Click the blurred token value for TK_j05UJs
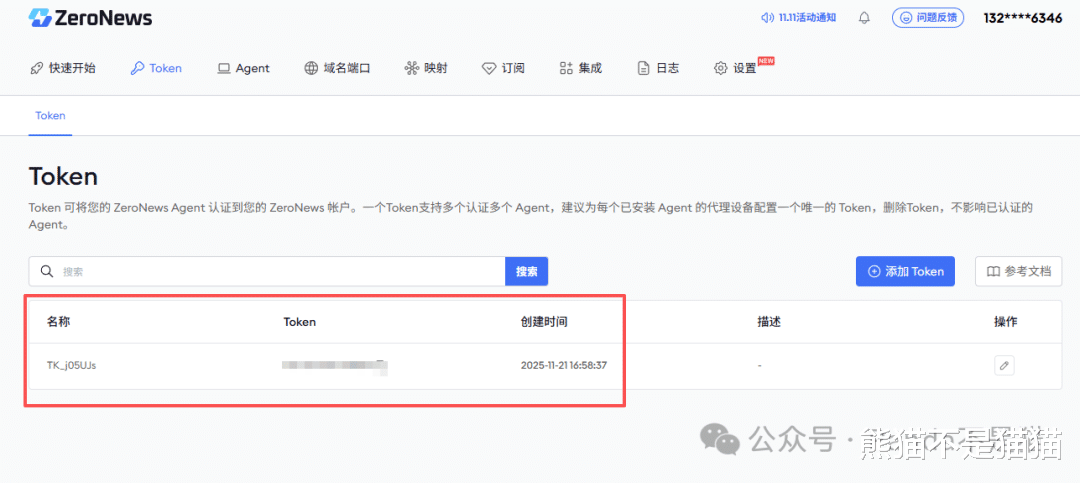 (x=335, y=366)
